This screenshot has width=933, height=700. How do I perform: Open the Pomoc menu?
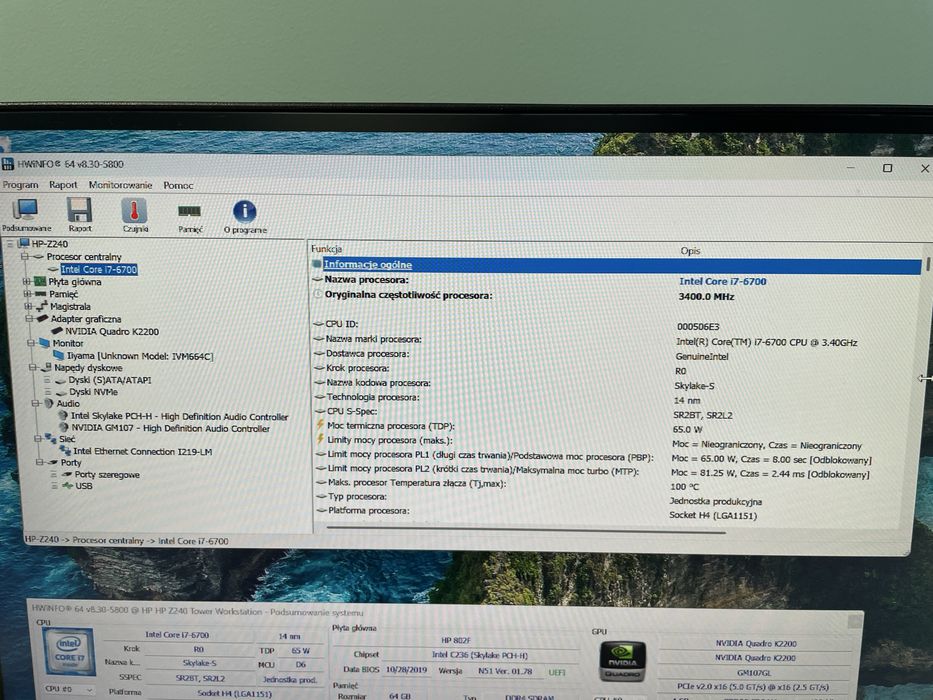pos(178,186)
